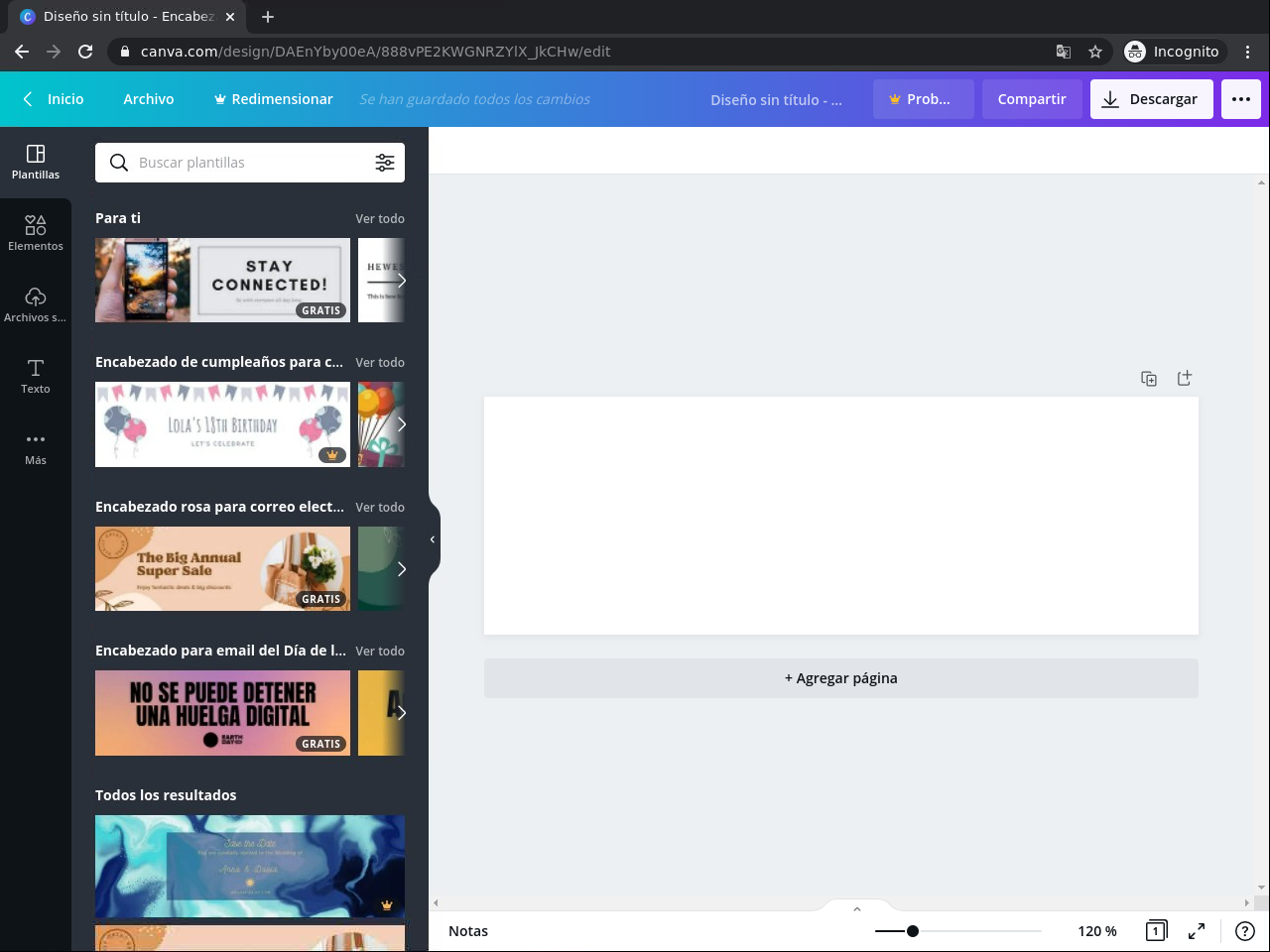Screen dimensions: 1270x952
Task: Open the Chrome three-dot menu
Action: coord(1248,52)
